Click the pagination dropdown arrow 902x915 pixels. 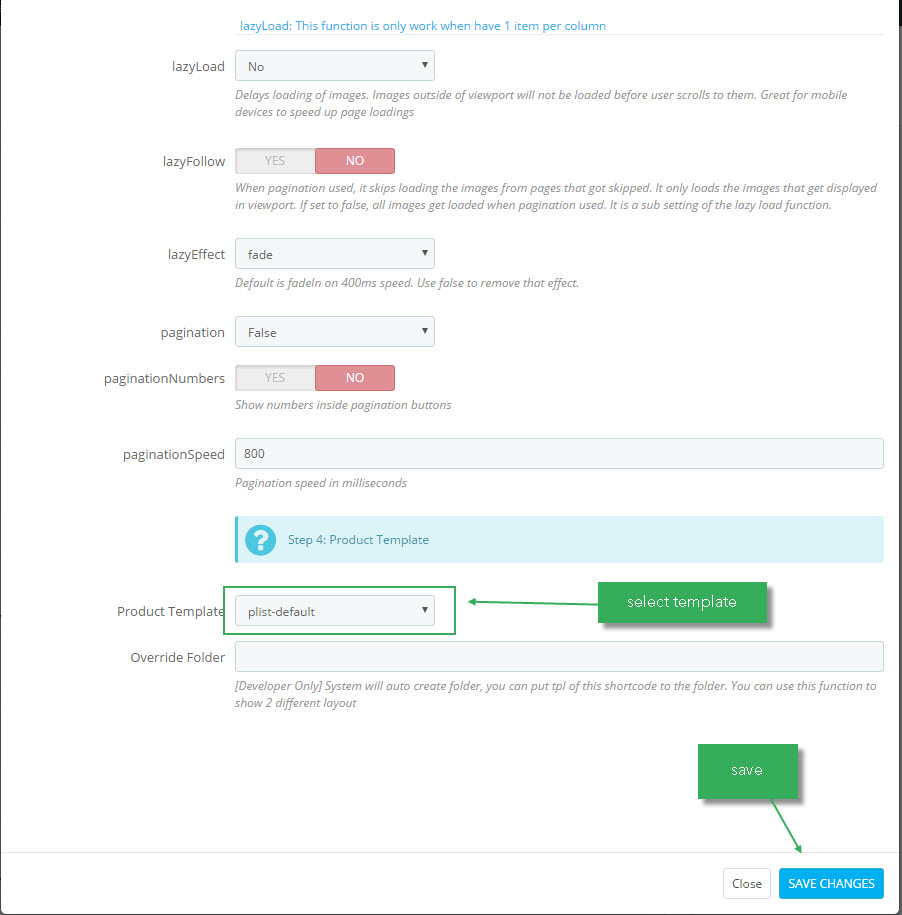[x=425, y=331]
